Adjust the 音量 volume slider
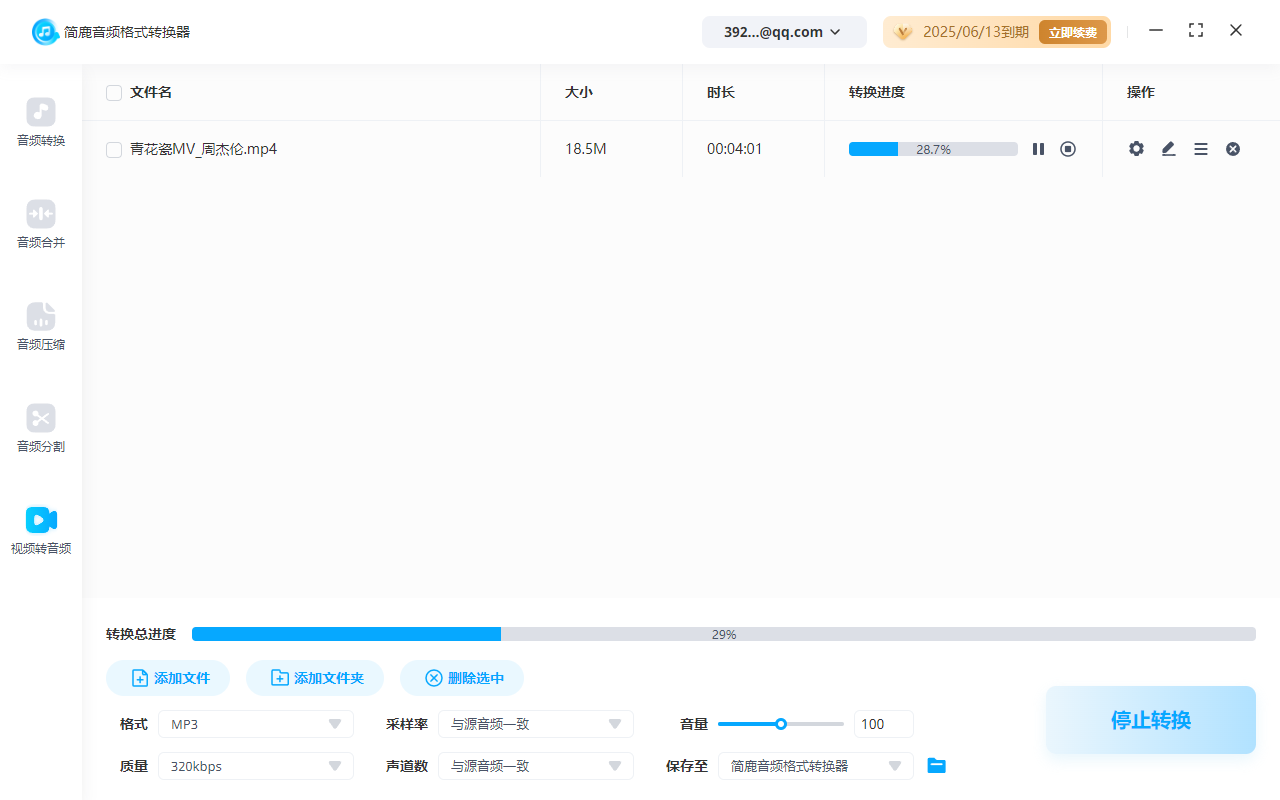The height and width of the screenshot is (800, 1280). [780, 723]
